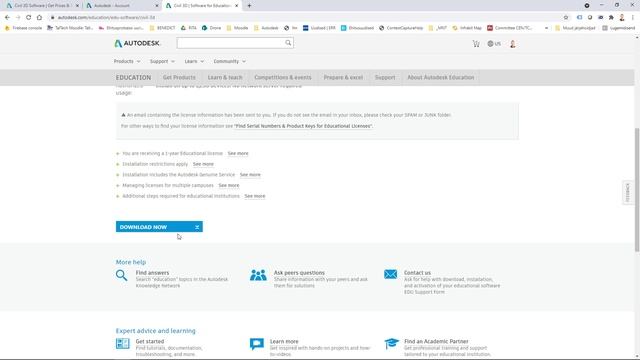Expand See more for 1-year Educational license
The image size is (640, 360).
click(238, 153)
